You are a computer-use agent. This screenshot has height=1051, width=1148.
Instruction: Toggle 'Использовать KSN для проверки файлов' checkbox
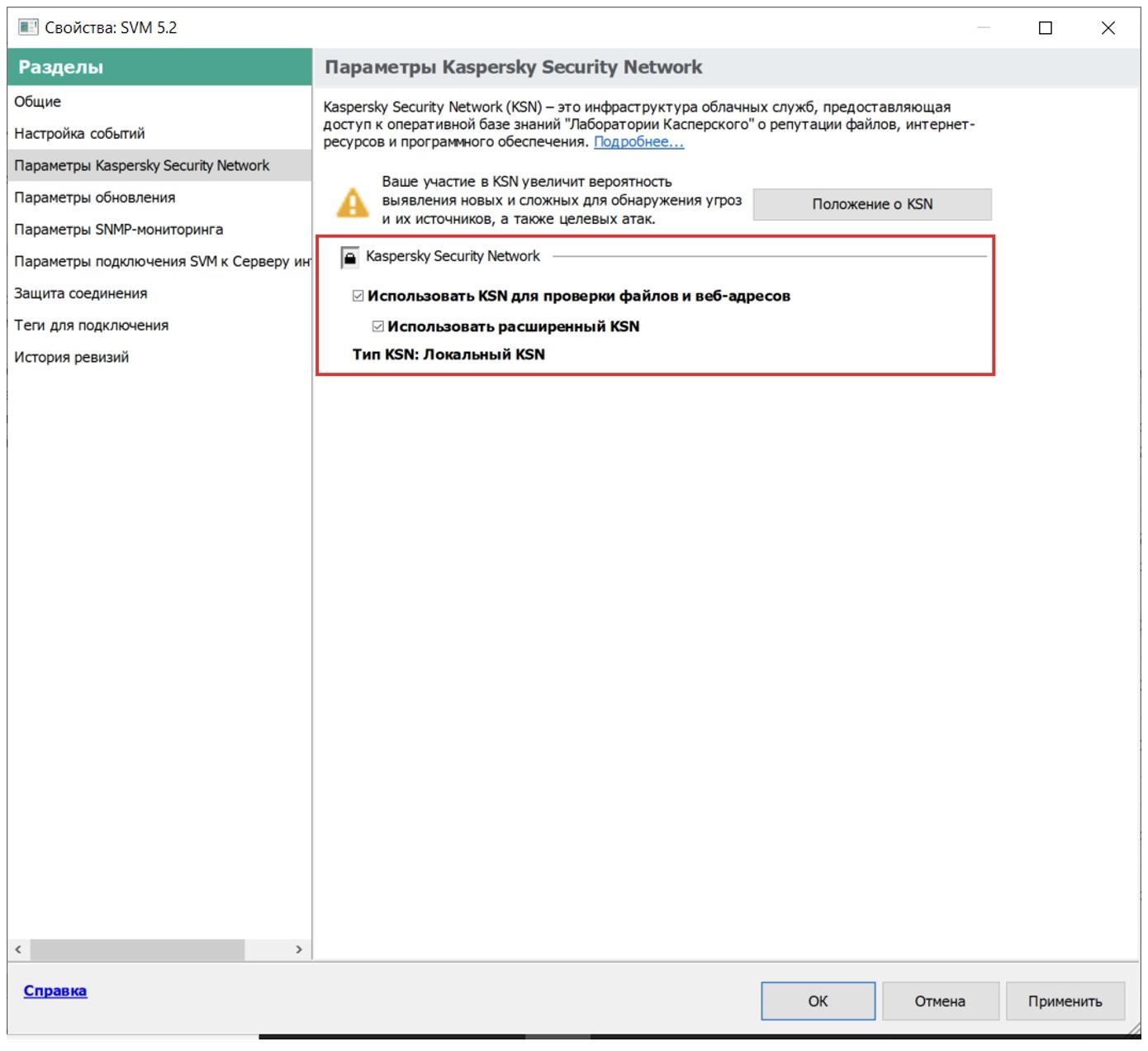(x=358, y=296)
